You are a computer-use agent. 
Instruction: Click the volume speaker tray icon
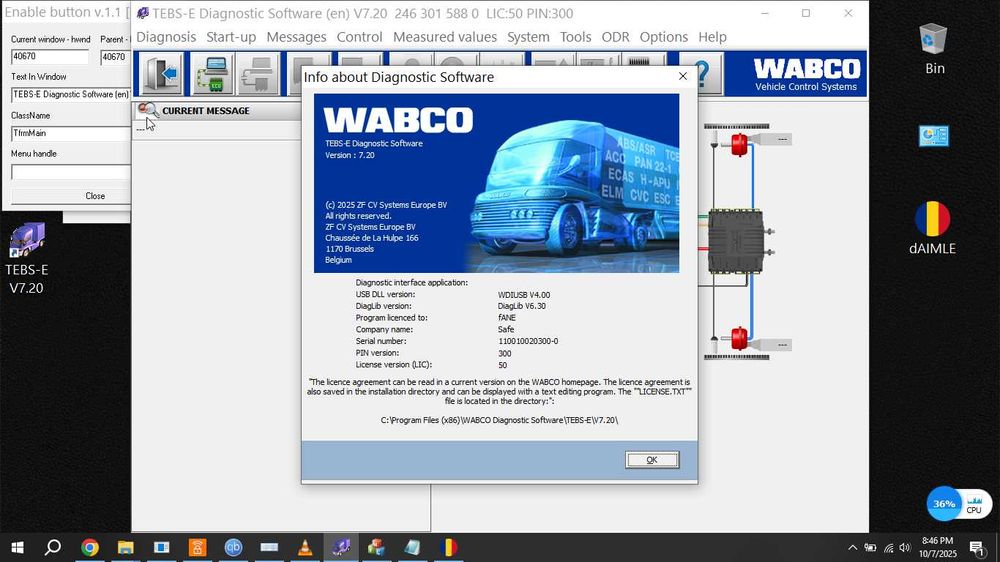click(x=905, y=547)
